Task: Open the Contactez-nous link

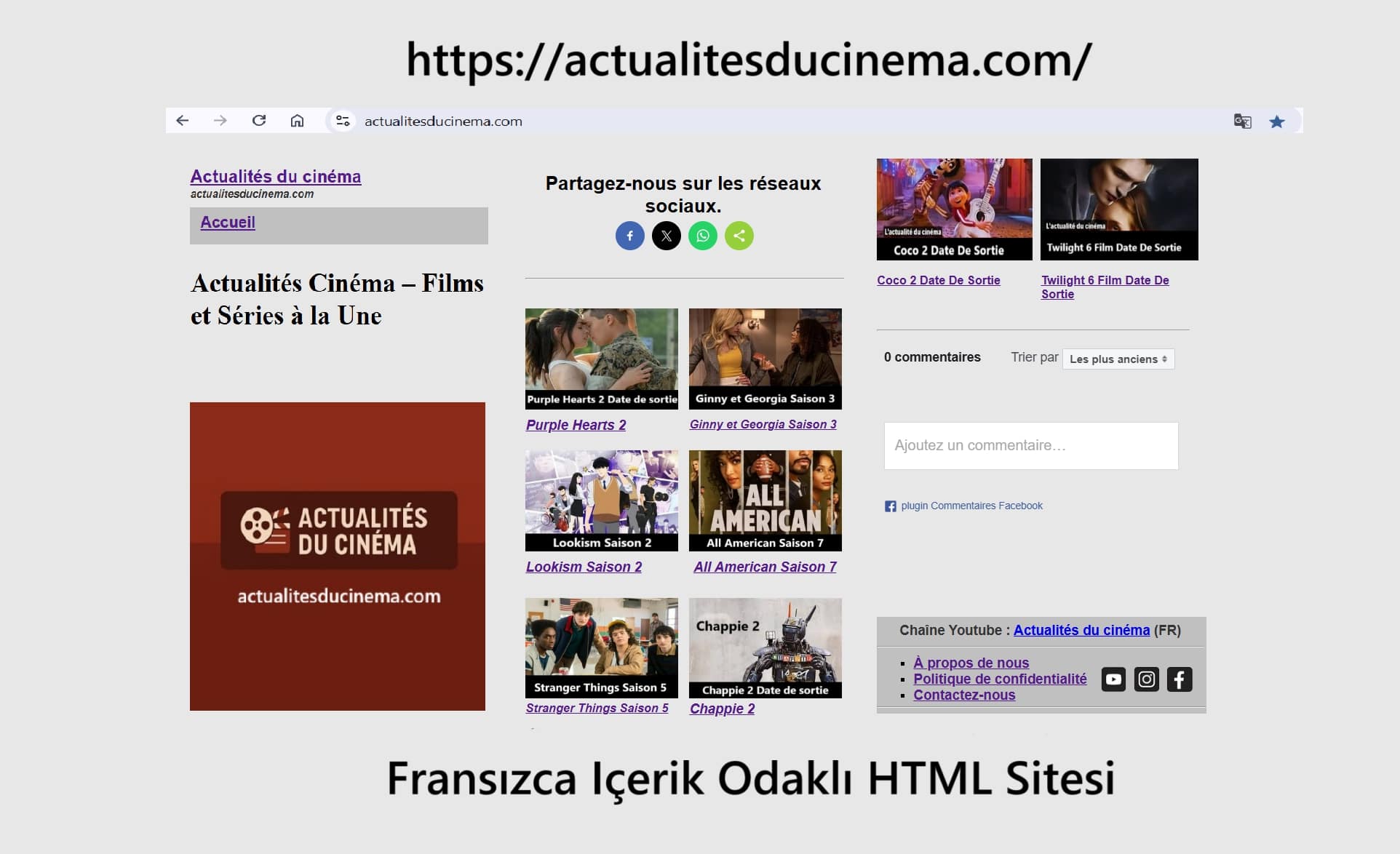Action: [x=964, y=695]
